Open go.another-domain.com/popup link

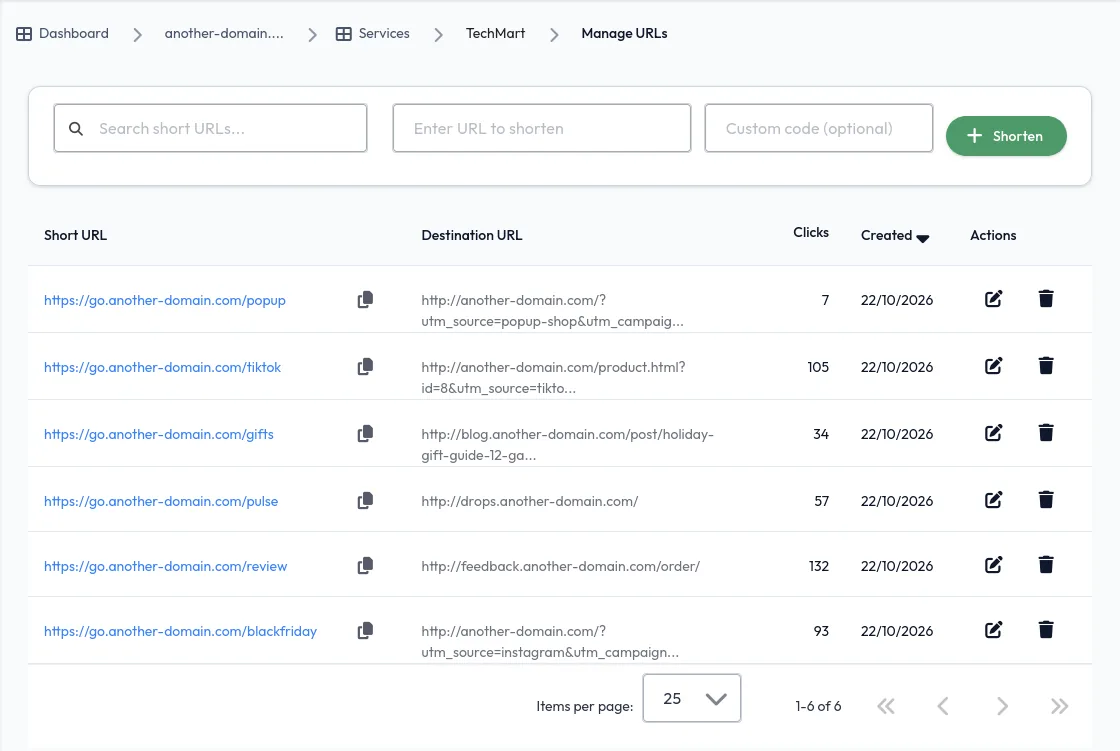(x=164, y=300)
